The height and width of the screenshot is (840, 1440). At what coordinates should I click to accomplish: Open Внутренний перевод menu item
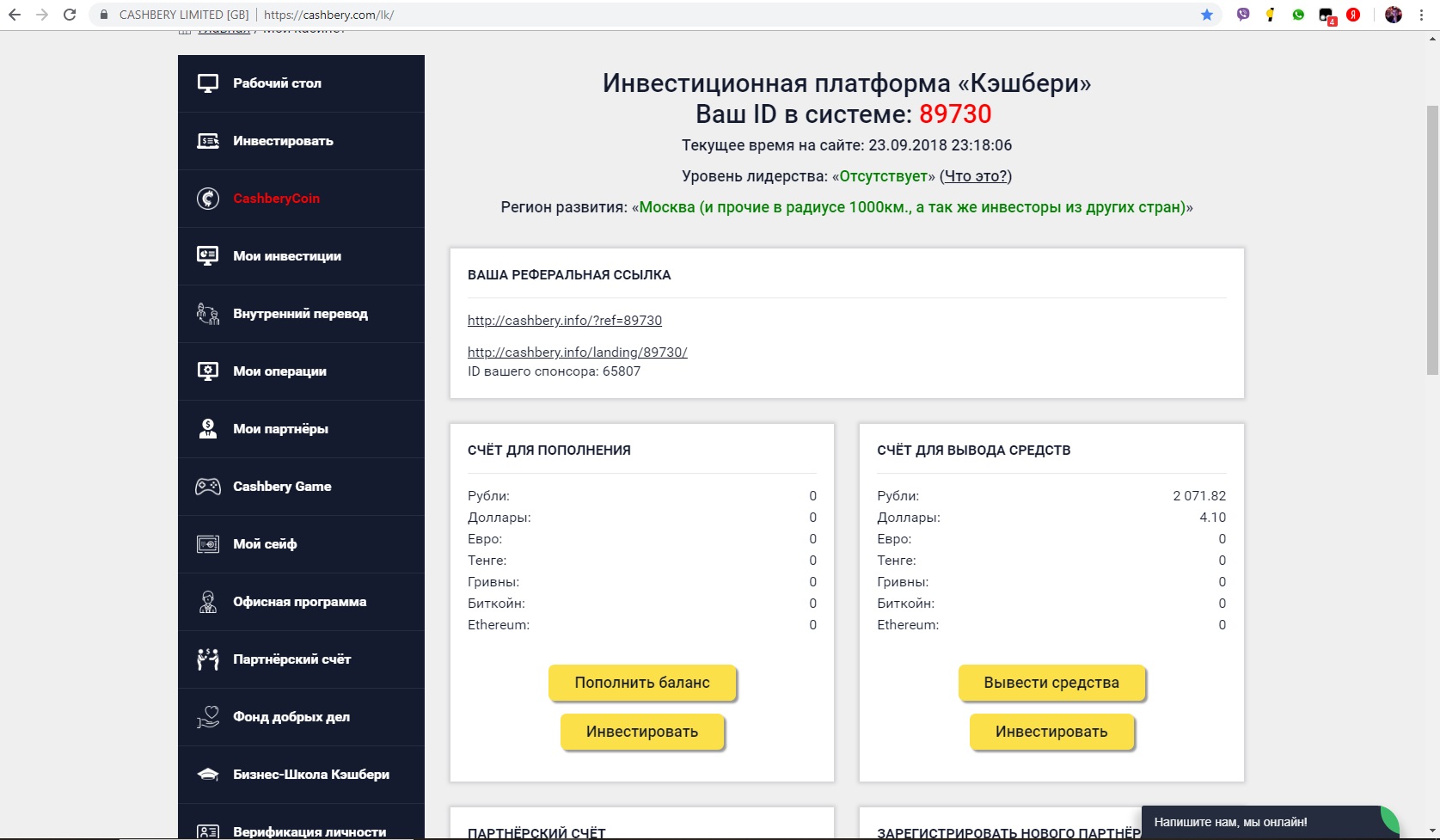tap(301, 314)
